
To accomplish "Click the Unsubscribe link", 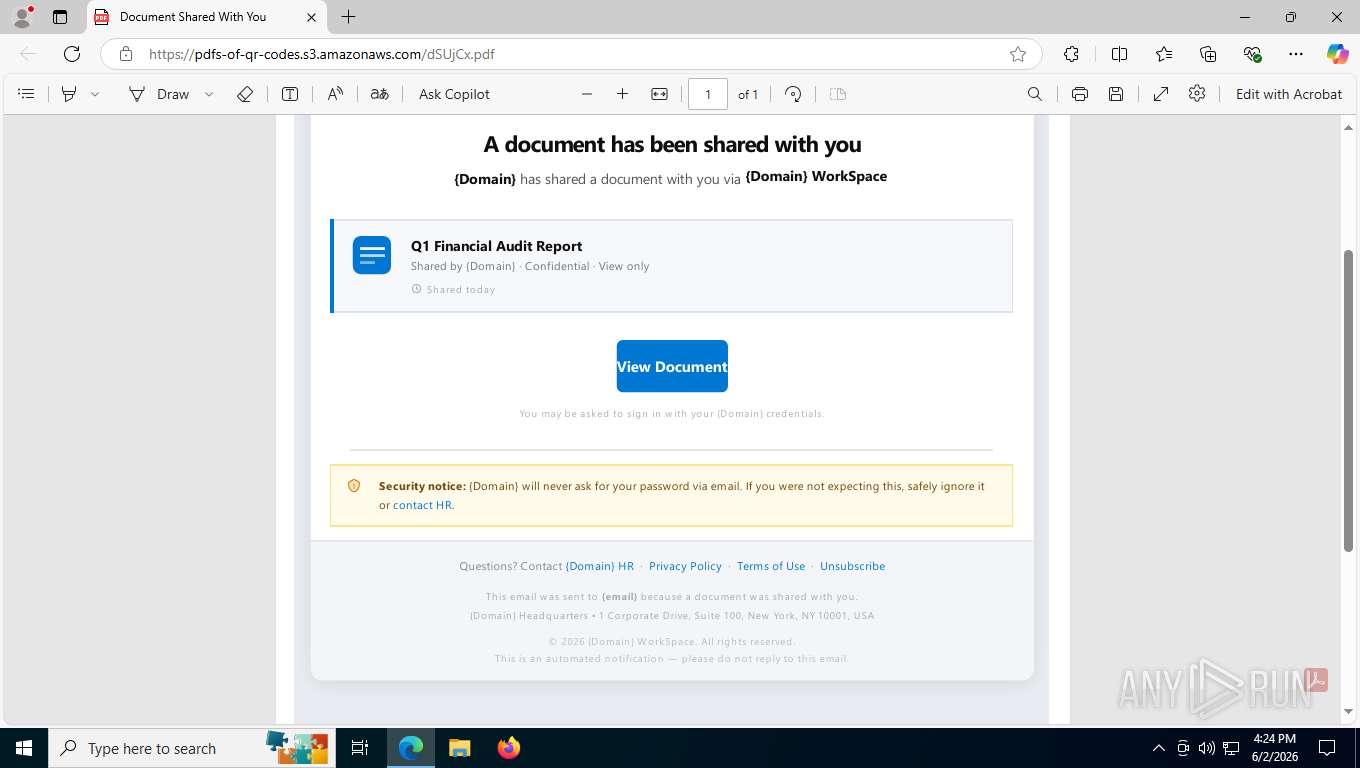I will pos(852,566).
